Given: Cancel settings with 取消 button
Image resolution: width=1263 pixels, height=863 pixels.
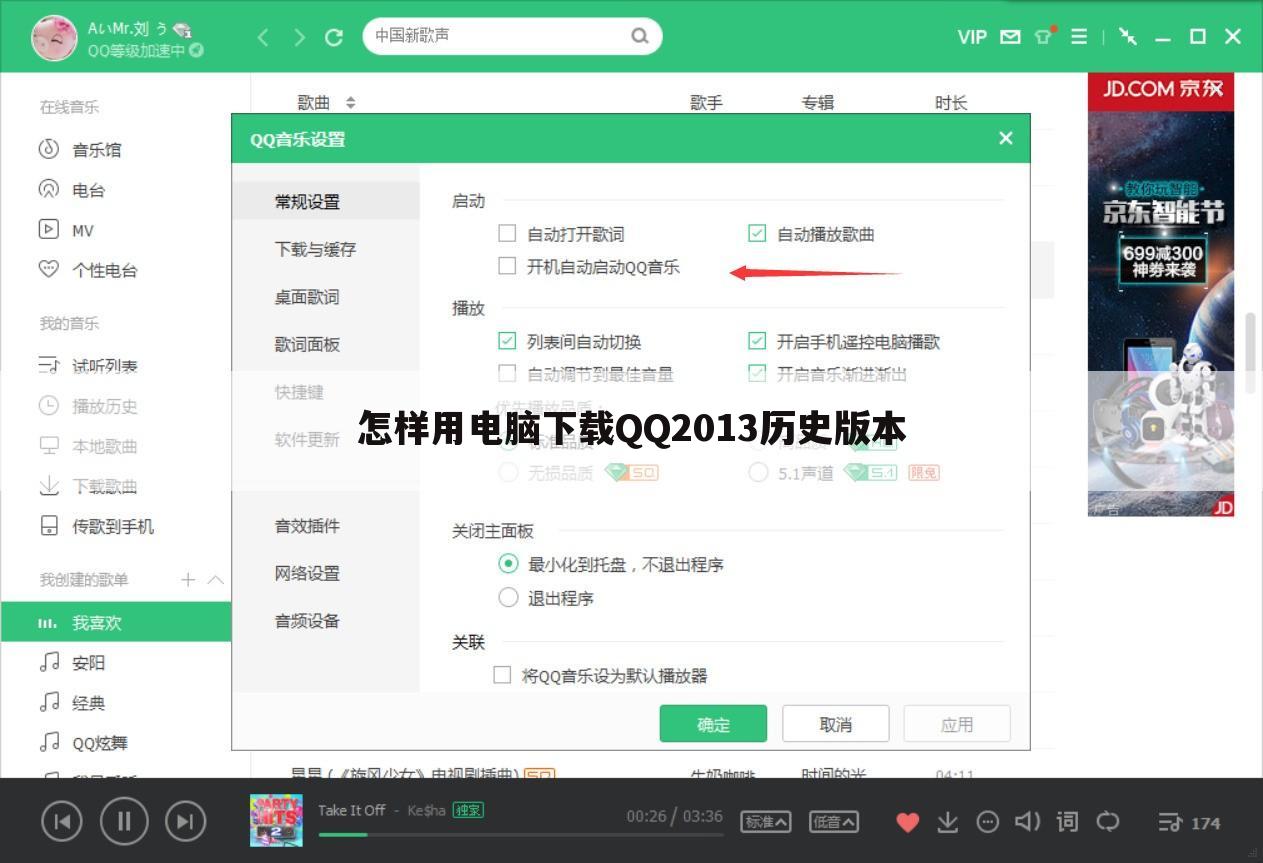Looking at the screenshot, I should pos(835,724).
